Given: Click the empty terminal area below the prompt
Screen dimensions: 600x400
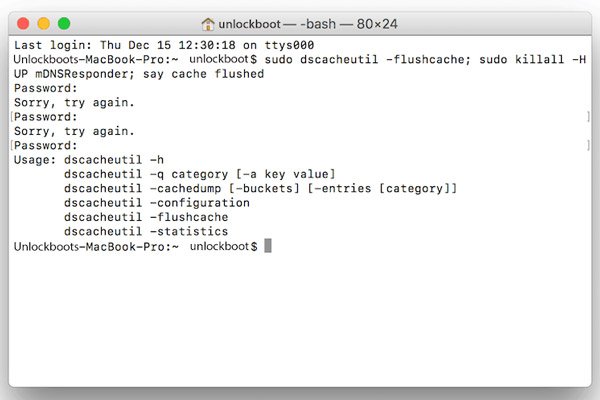Looking at the screenshot, I should pos(300,320).
